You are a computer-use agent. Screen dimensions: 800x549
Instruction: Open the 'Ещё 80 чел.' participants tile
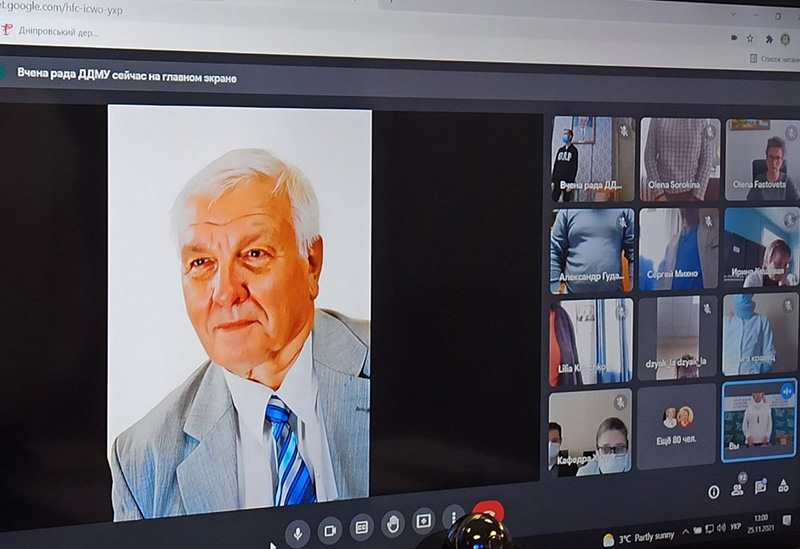tap(677, 427)
